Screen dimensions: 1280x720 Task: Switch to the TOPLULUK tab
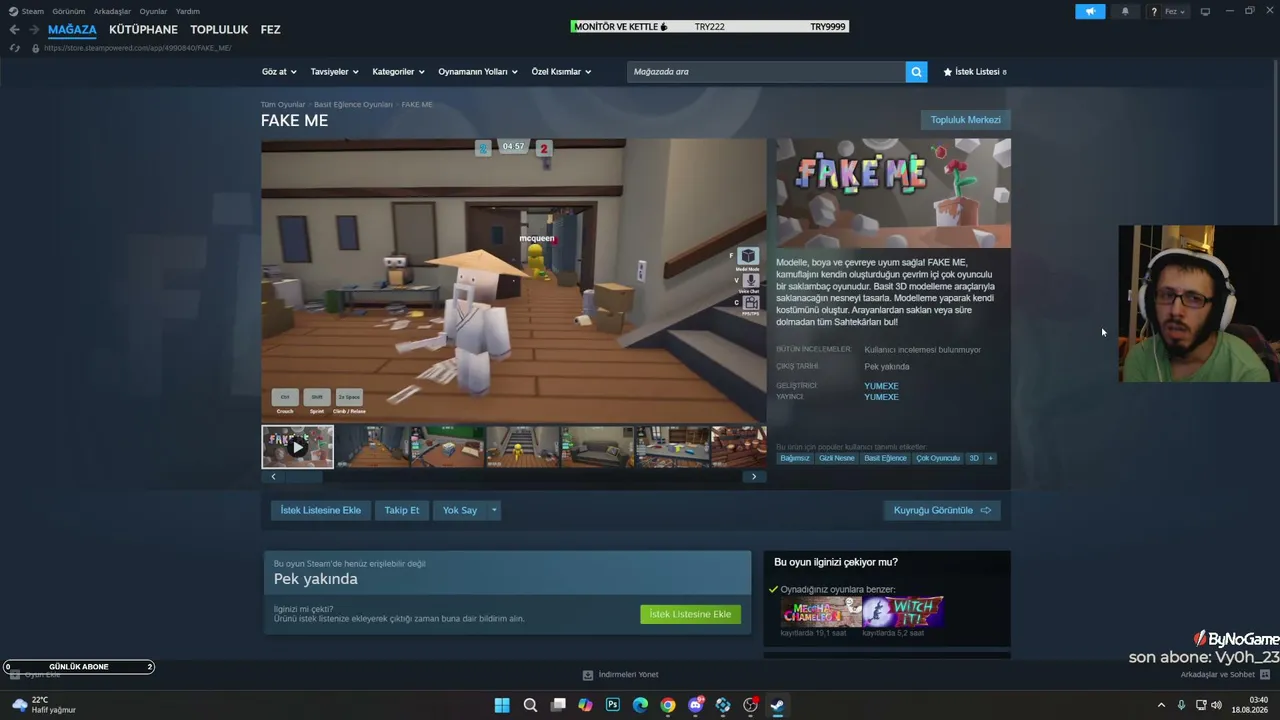219,30
